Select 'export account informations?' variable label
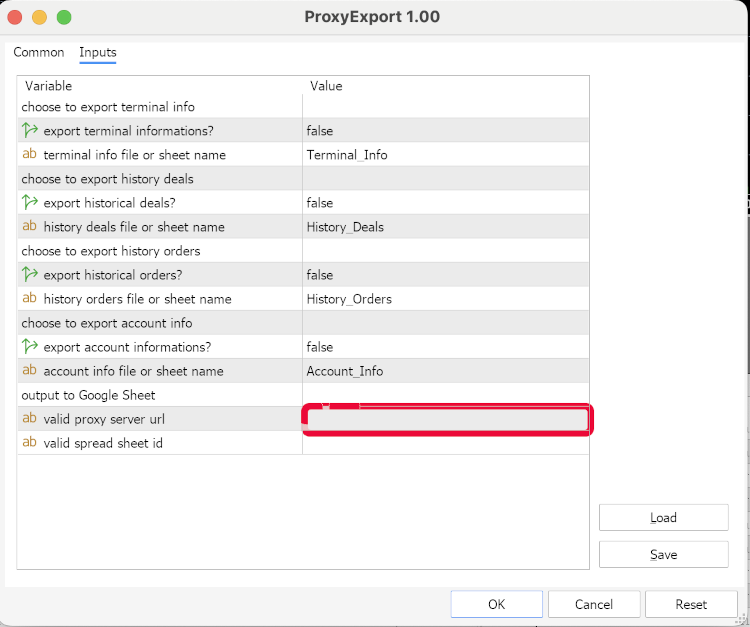Screen dimensions: 750x627 tap(127, 347)
